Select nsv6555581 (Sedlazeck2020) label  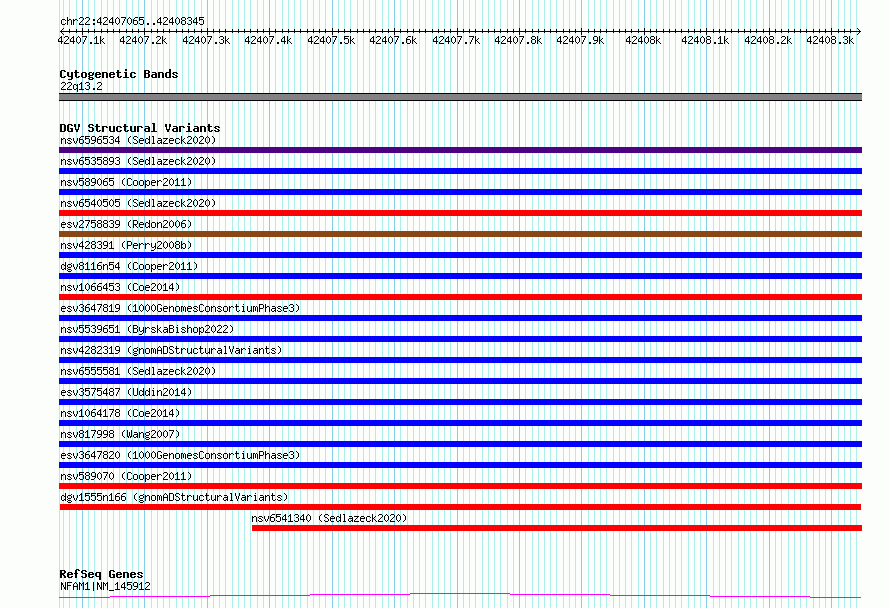pyautogui.click(x=138, y=371)
